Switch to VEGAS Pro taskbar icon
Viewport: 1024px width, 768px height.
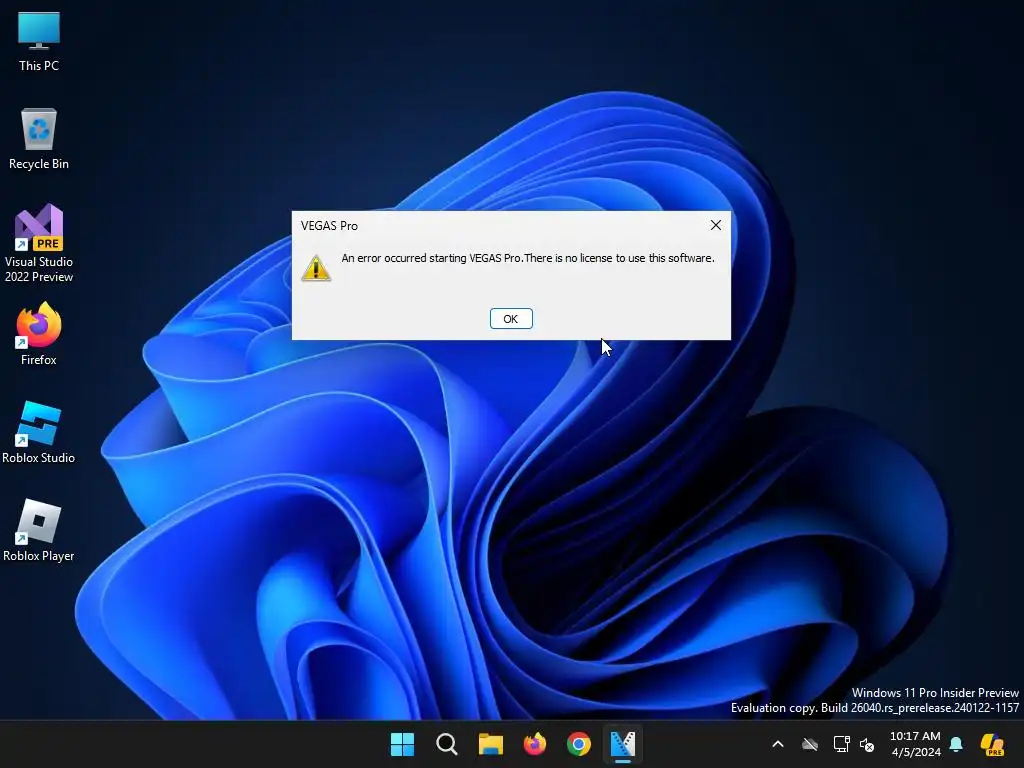pos(622,744)
